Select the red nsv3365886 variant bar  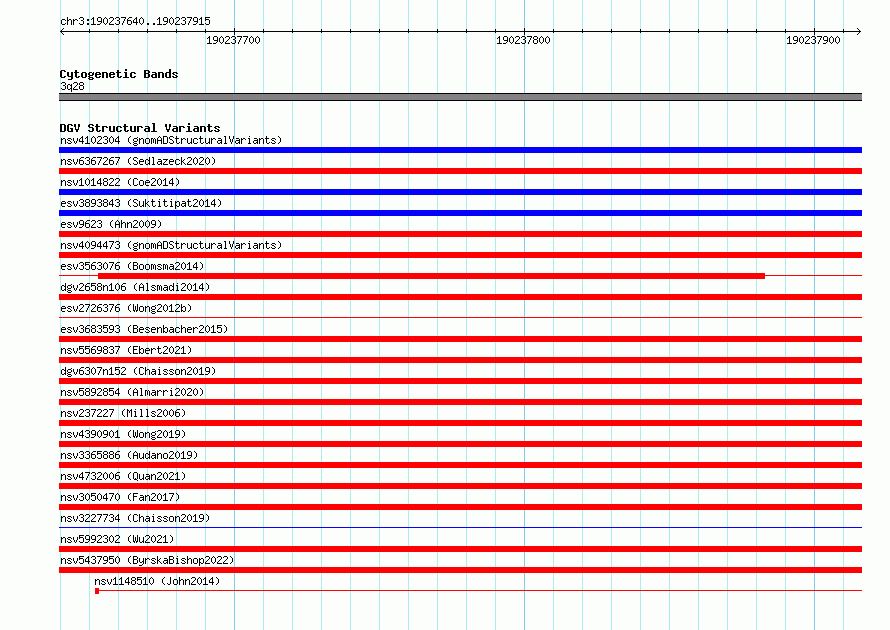click(460, 465)
